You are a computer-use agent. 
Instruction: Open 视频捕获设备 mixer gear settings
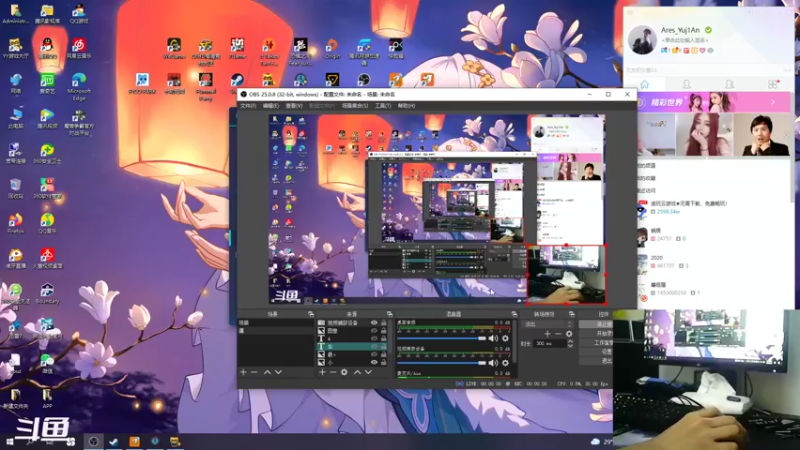(x=505, y=363)
